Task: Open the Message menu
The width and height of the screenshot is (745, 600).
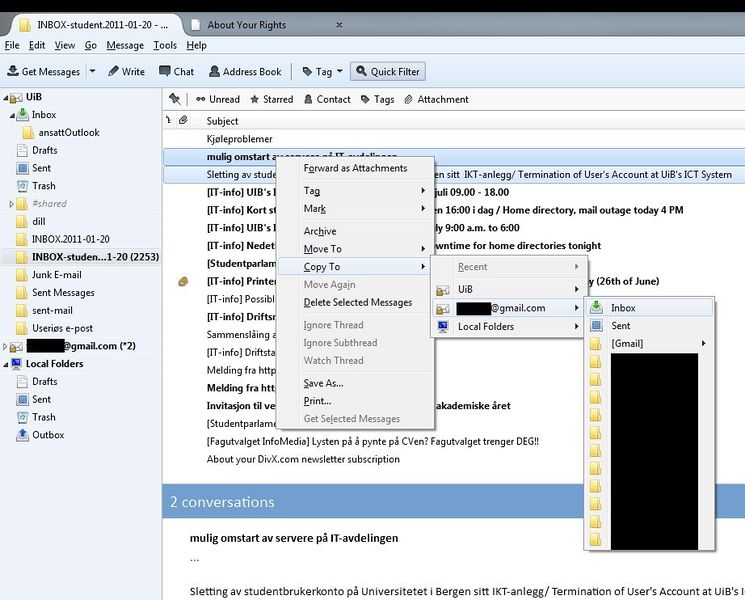Action: (x=125, y=45)
